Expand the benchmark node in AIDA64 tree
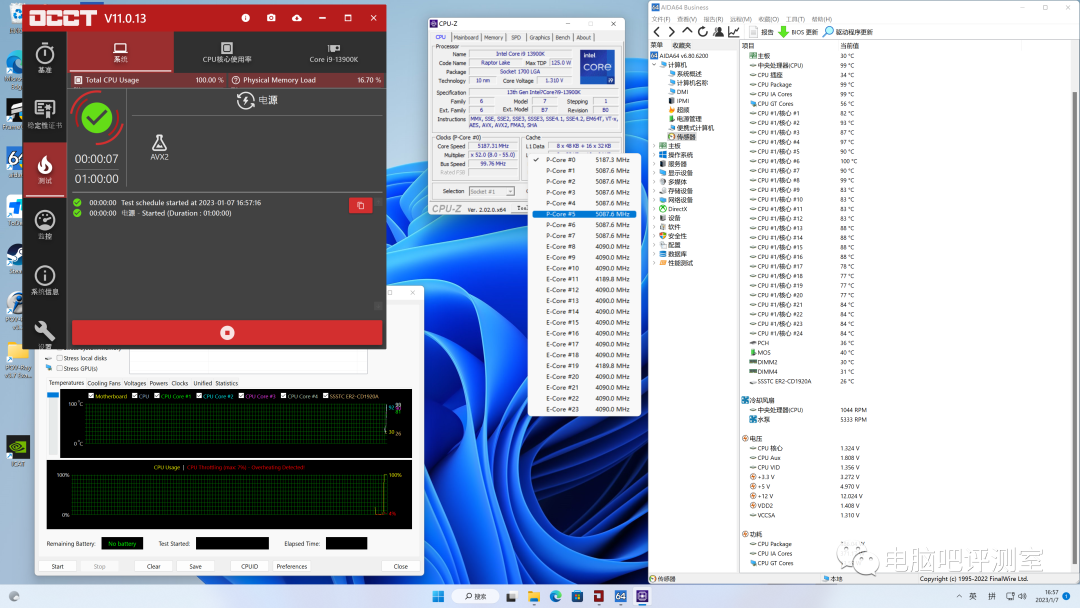Image resolution: width=1080 pixels, height=608 pixels. [654, 263]
